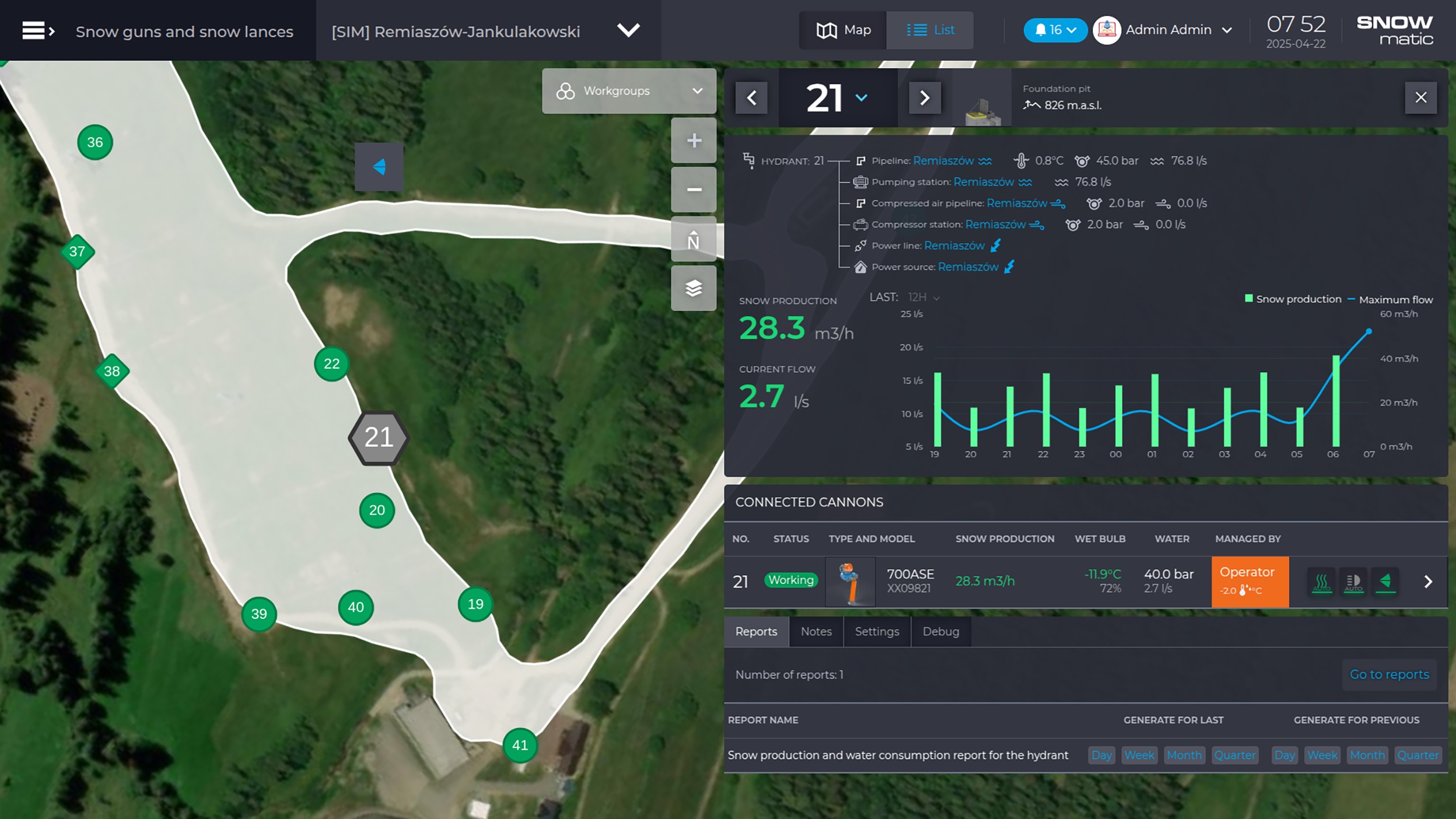The height and width of the screenshot is (819, 1456).
Task: Switch to the Notes tab
Action: (x=815, y=632)
